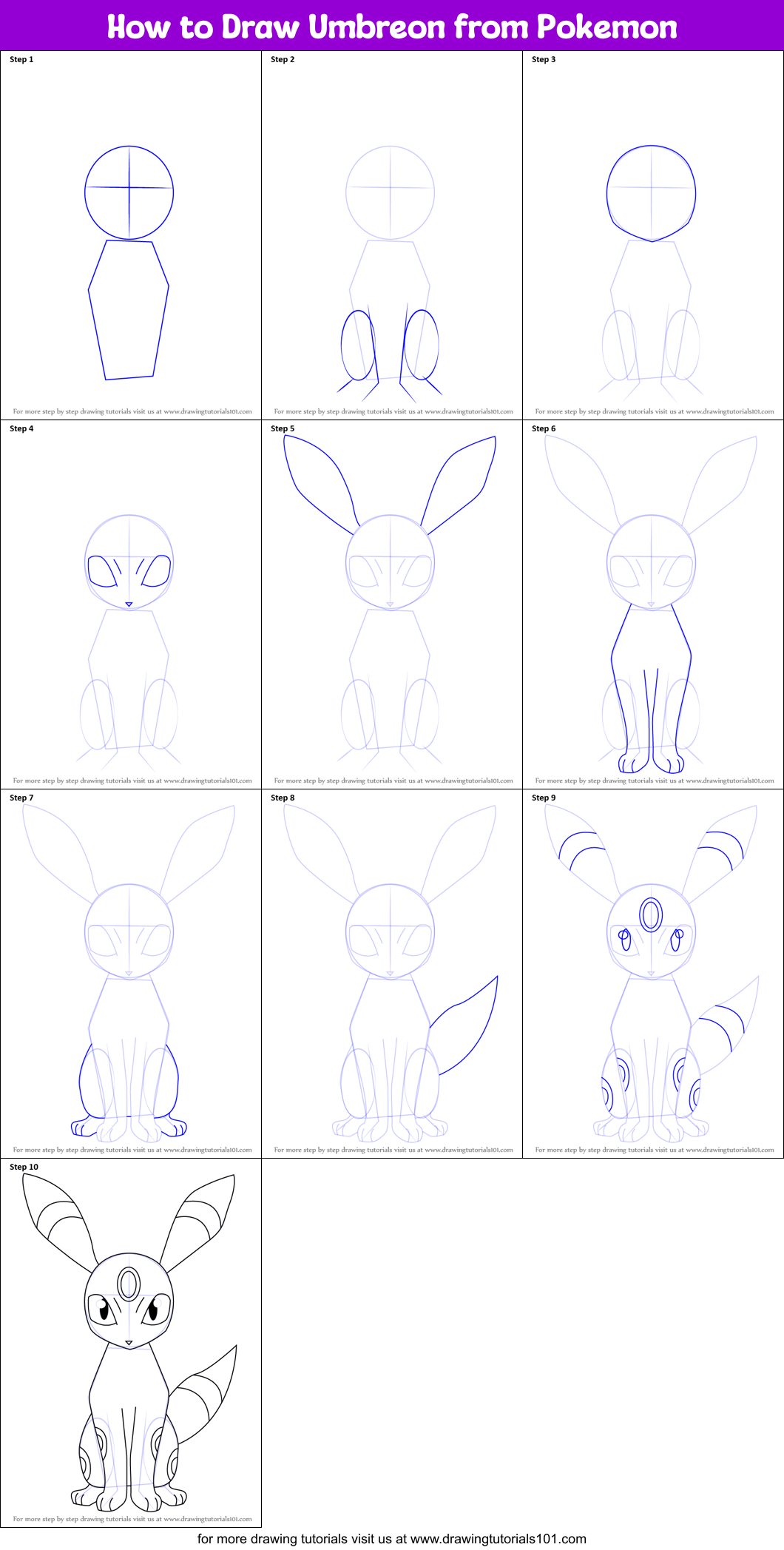Click the 'Step 5' label
Viewport: 784px width, 1550px height.
[283, 428]
